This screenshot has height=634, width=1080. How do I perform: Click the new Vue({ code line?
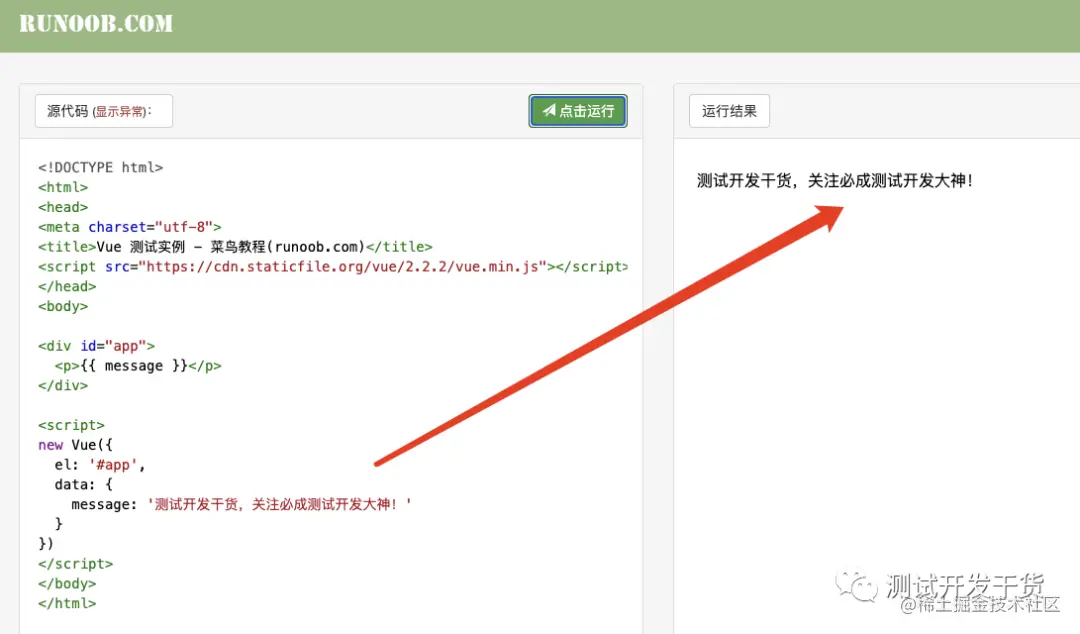[75, 445]
